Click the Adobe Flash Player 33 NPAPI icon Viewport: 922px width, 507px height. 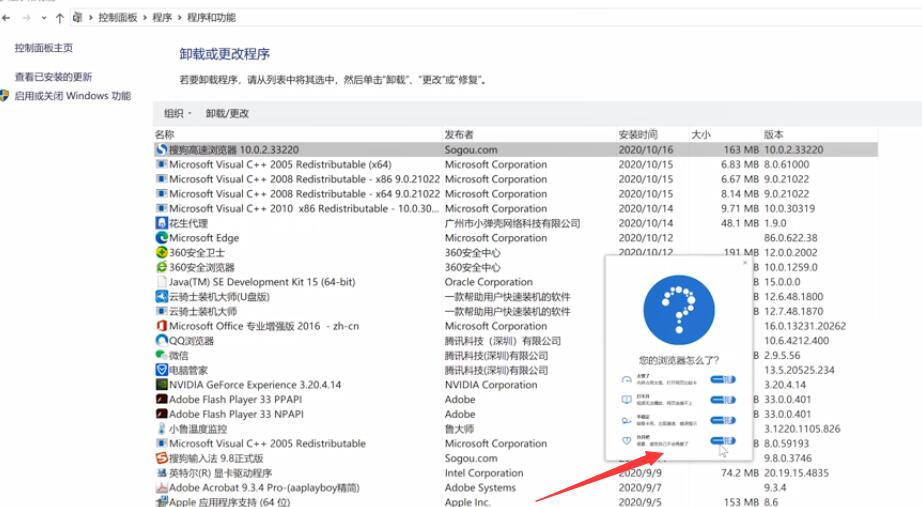point(162,414)
